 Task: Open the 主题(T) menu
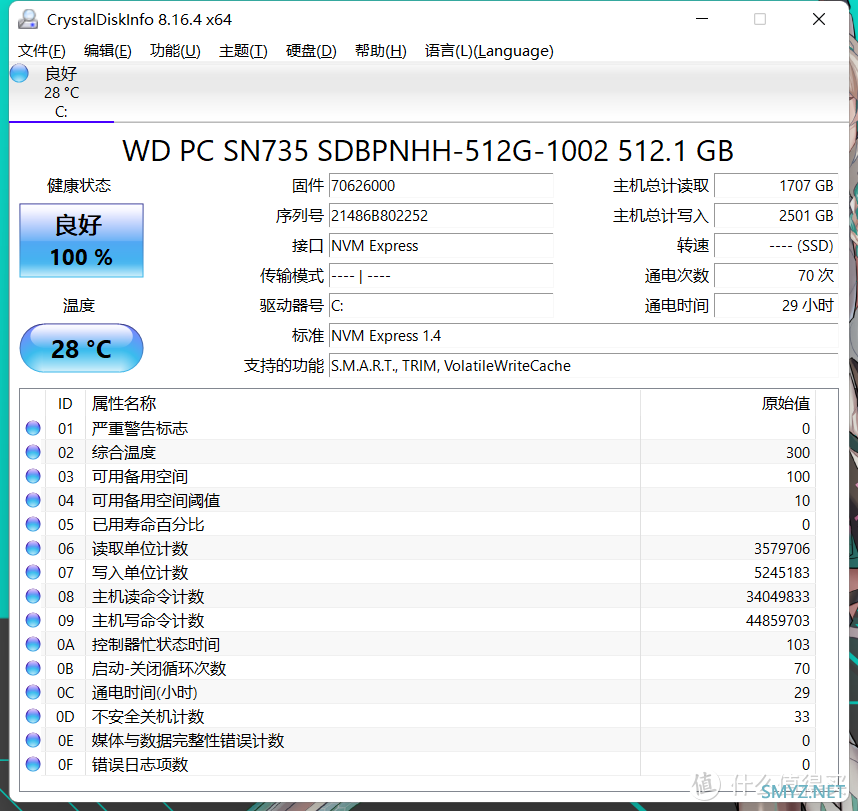(x=243, y=51)
